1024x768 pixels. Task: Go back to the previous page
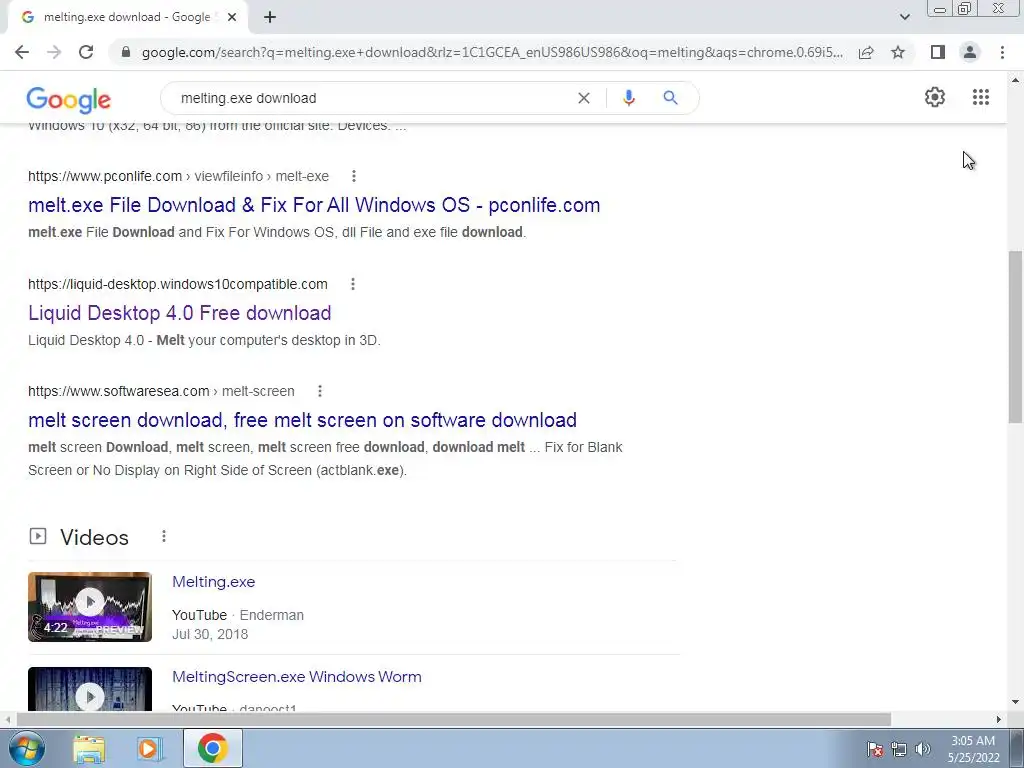point(22,52)
